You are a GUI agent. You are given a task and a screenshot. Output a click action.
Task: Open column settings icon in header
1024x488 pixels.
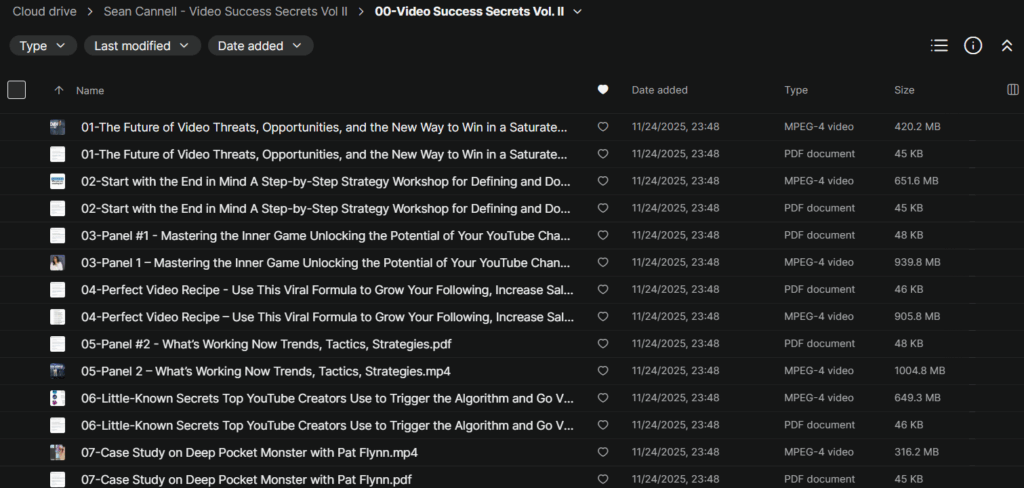pyautogui.click(x=1013, y=90)
